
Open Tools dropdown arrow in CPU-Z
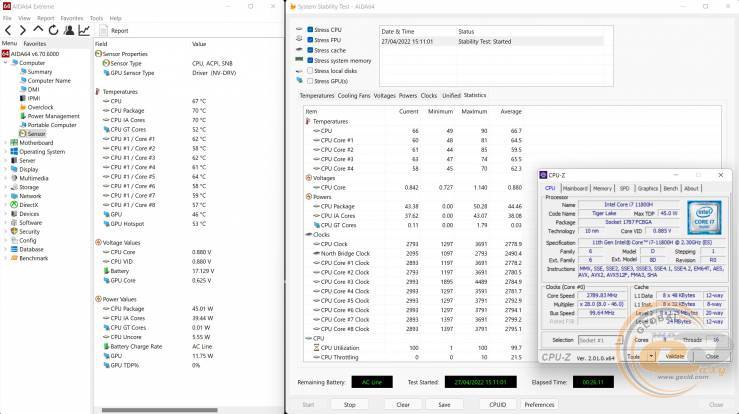pos(651,356)
